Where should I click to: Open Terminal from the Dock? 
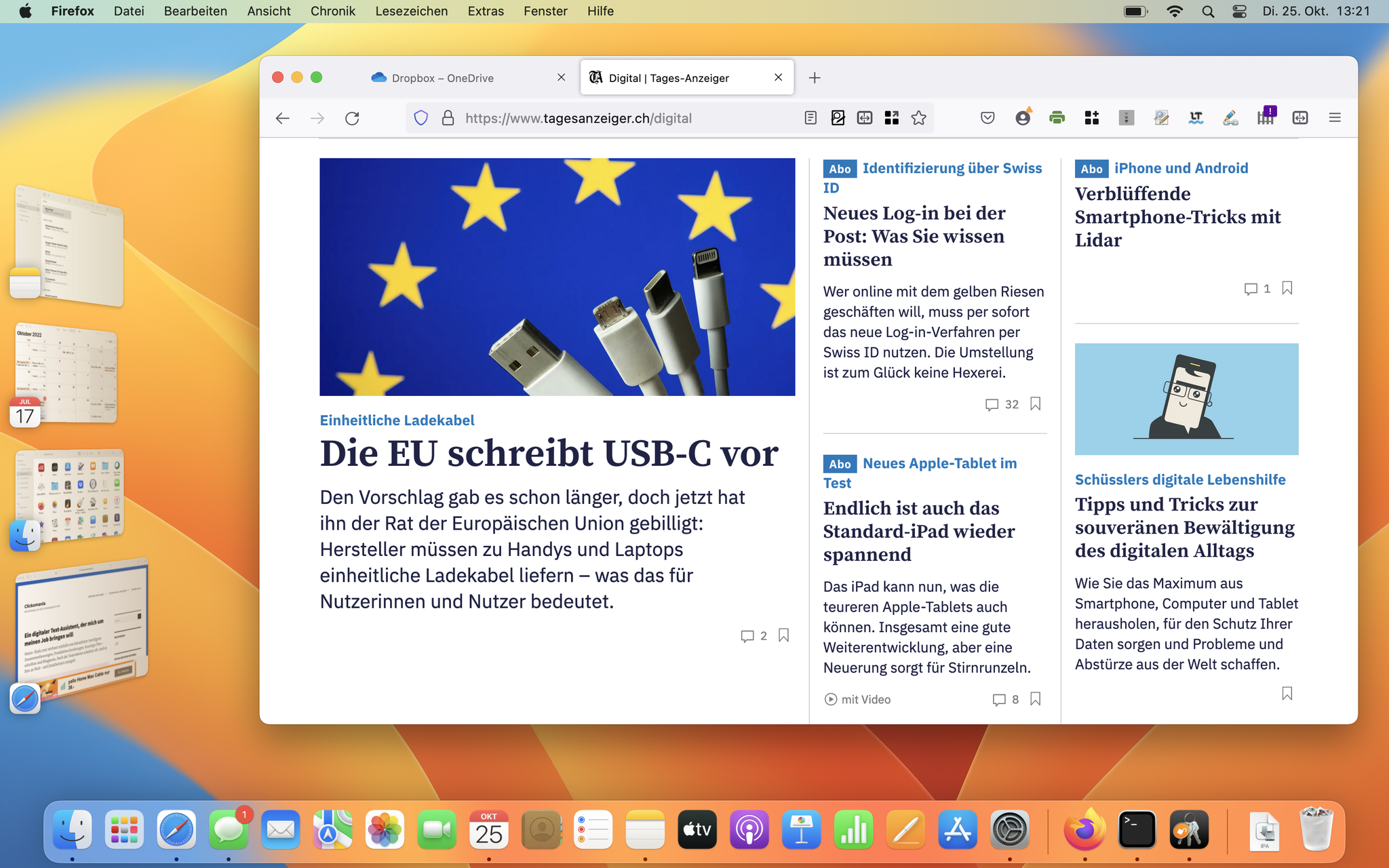tap(1137, 829)
